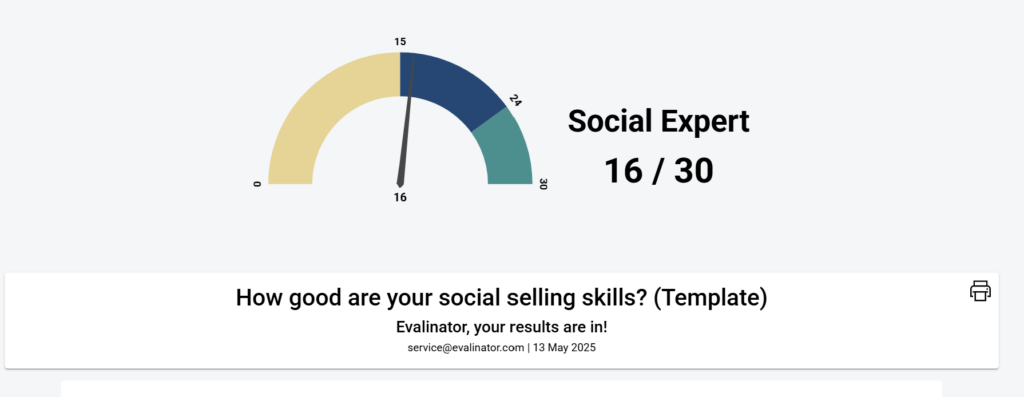1024x397 pixels.
Task: Click the 15 gauge tick label
Action: click(400, 42)
